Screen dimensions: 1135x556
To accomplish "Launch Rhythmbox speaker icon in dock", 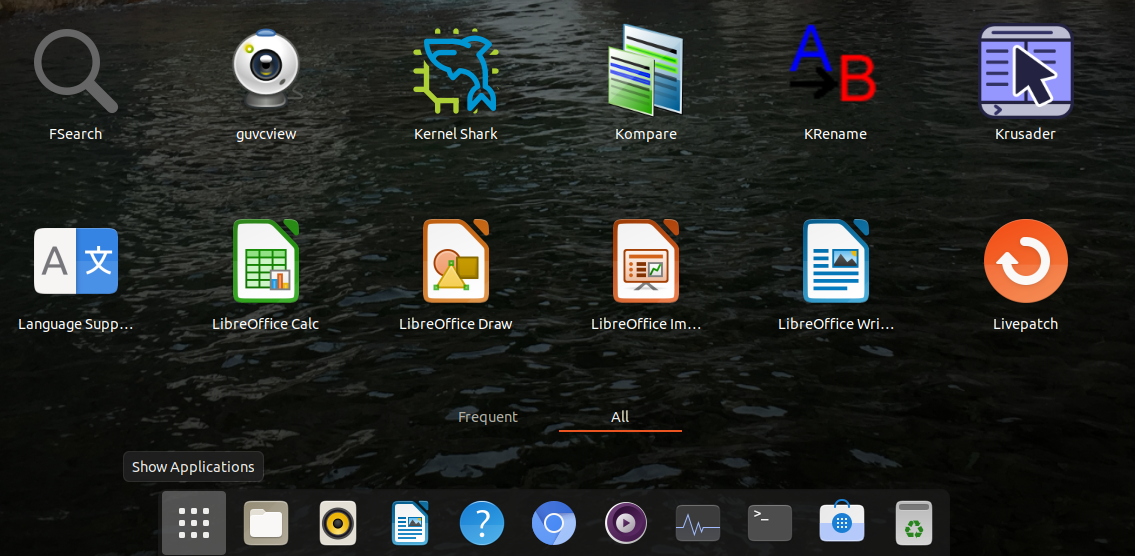I will 338,523.
